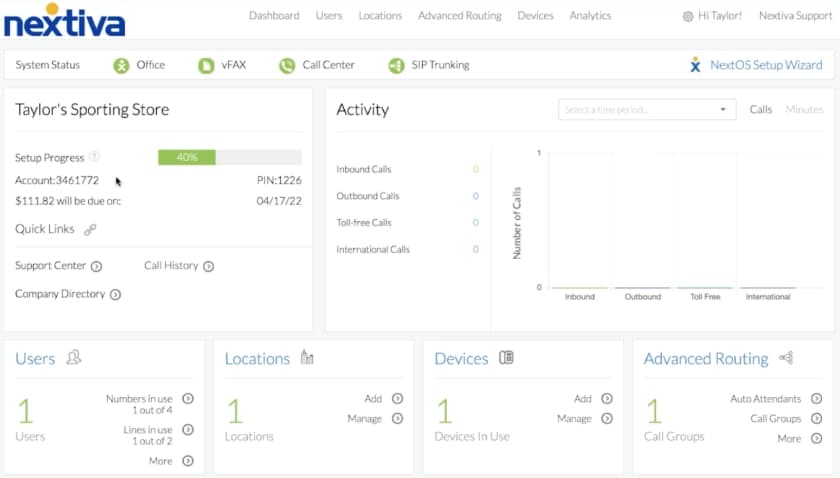
Task: Open the settings gear beside Hi Taylor
Action: [688, 17]
